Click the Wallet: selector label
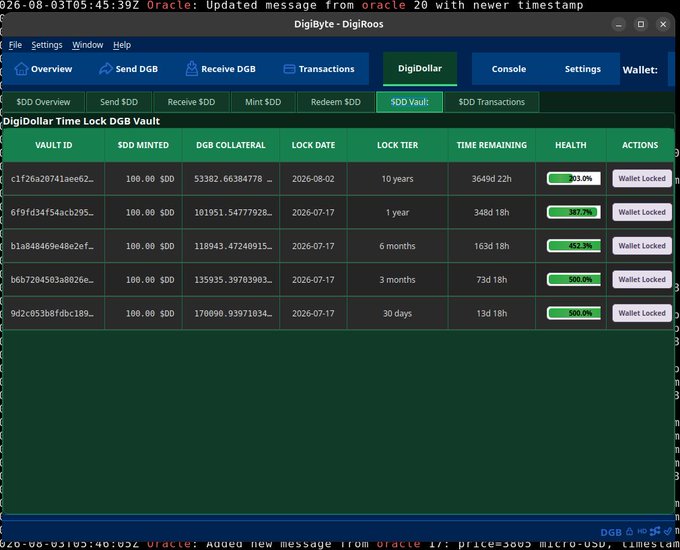 (x=640, y=70)
